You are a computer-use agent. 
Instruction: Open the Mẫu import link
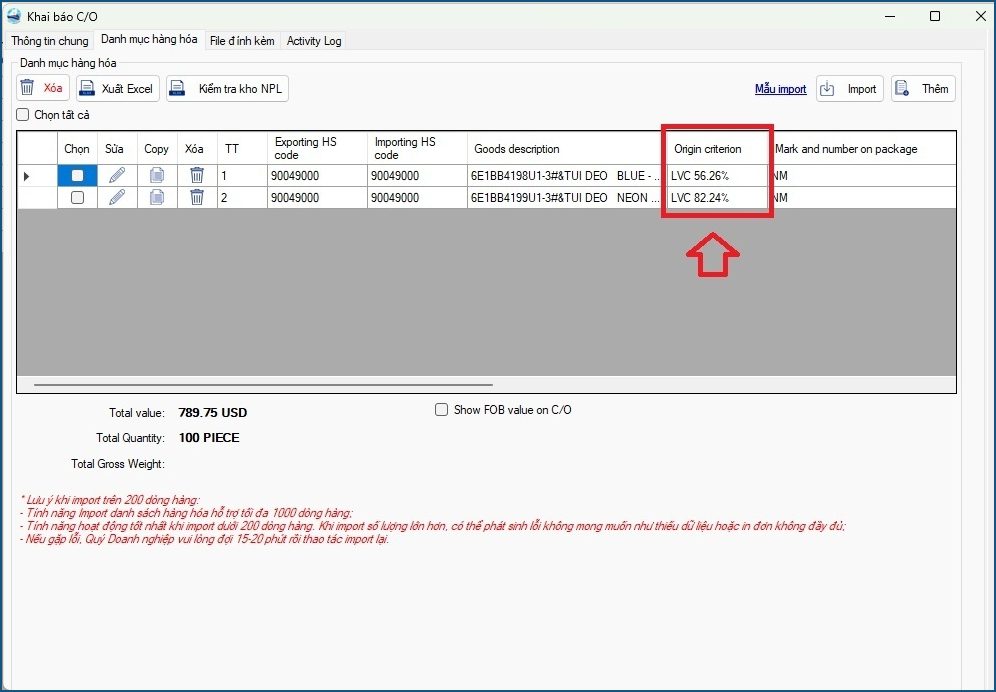(x=780, y=89)
